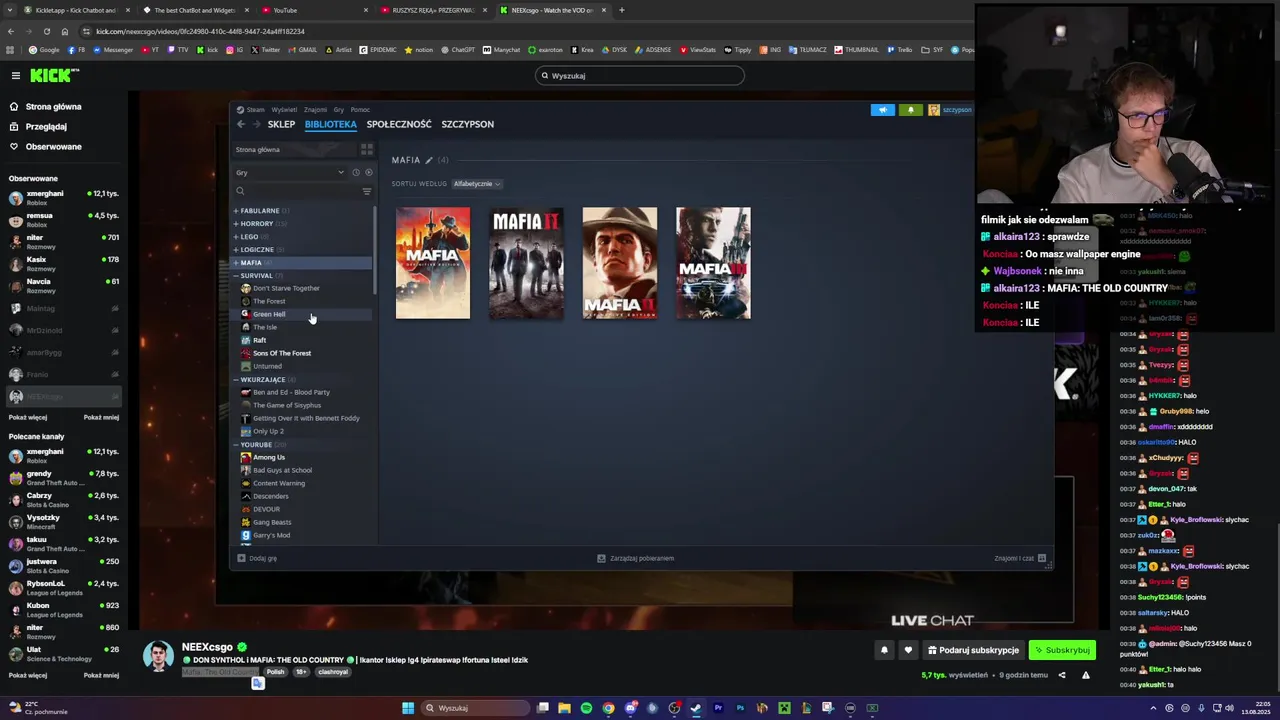Click the green KICK logo

54,75
